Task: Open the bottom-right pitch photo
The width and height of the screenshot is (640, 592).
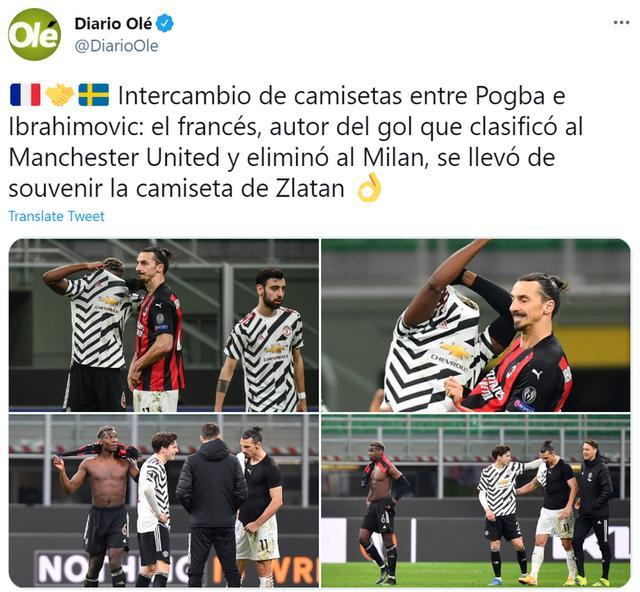Action: (476, 501)
